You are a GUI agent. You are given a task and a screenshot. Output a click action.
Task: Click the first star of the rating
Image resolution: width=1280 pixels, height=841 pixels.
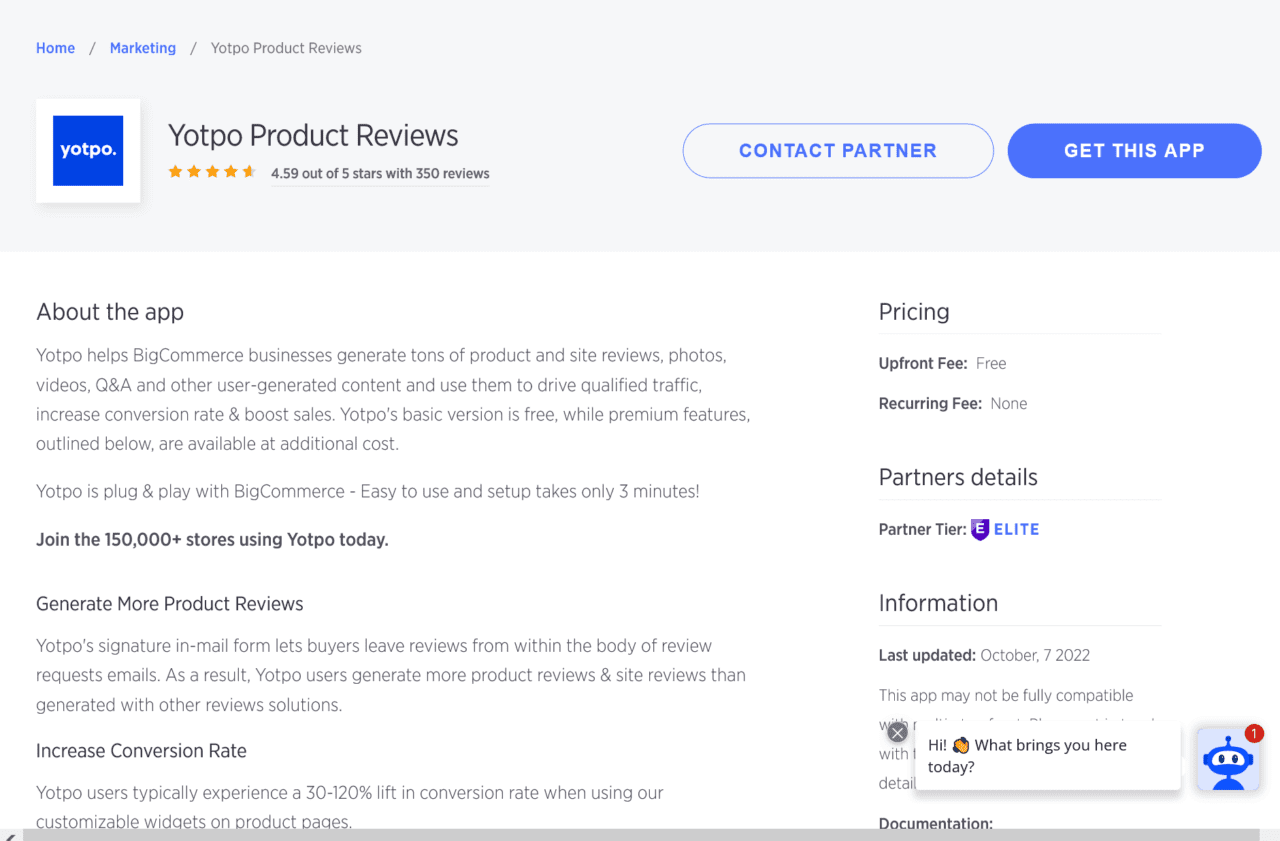(x=176, y=171)
